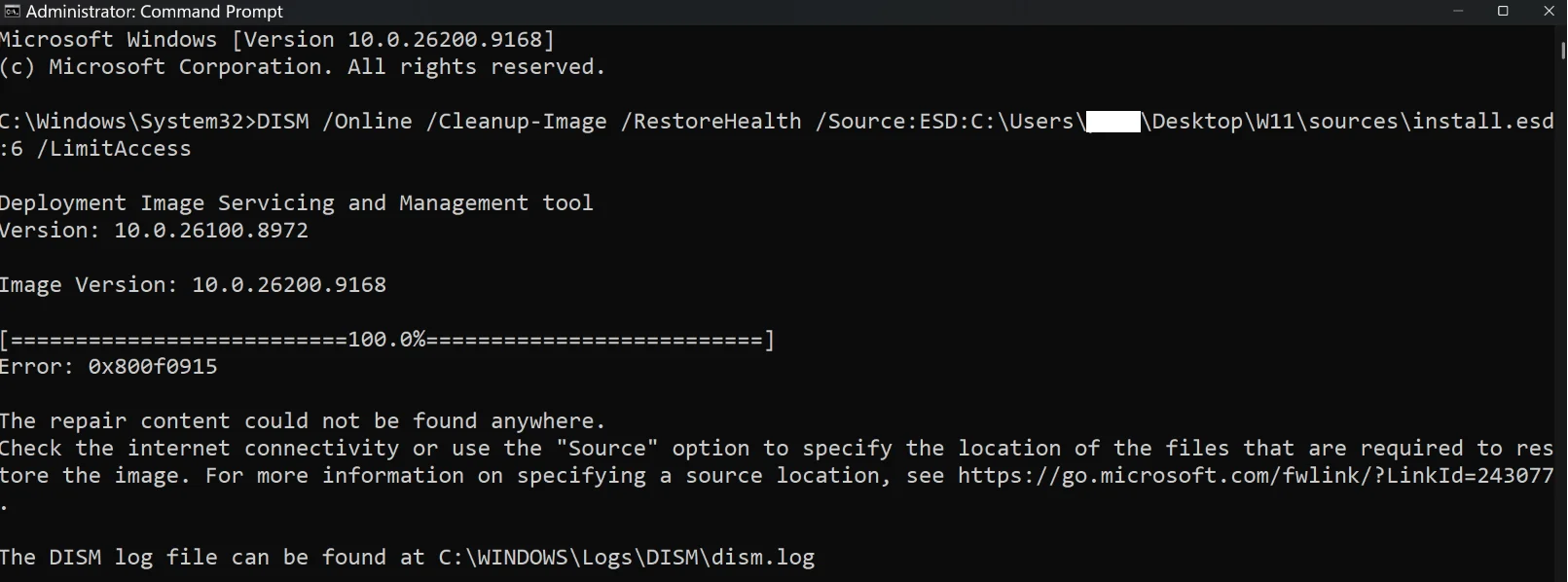Click the Error: 0x800f0915 line

(x=109, y=367)
